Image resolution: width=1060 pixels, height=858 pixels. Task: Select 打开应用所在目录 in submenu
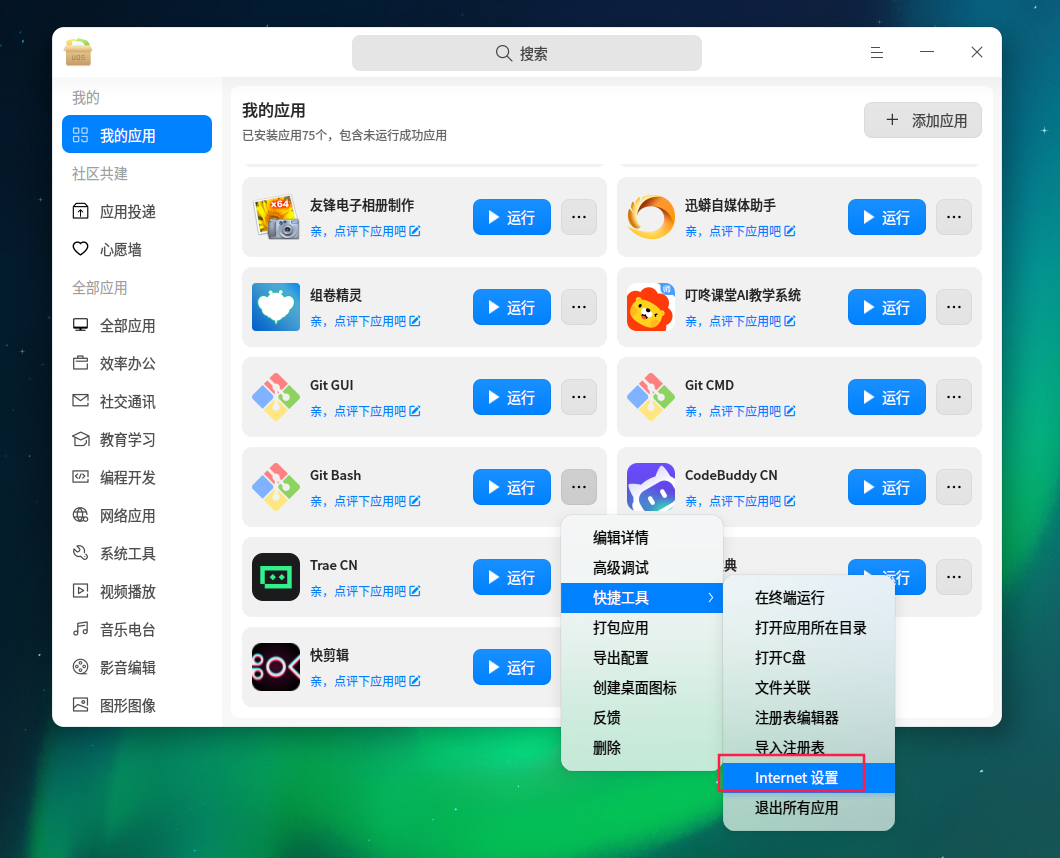click(809, 627)
